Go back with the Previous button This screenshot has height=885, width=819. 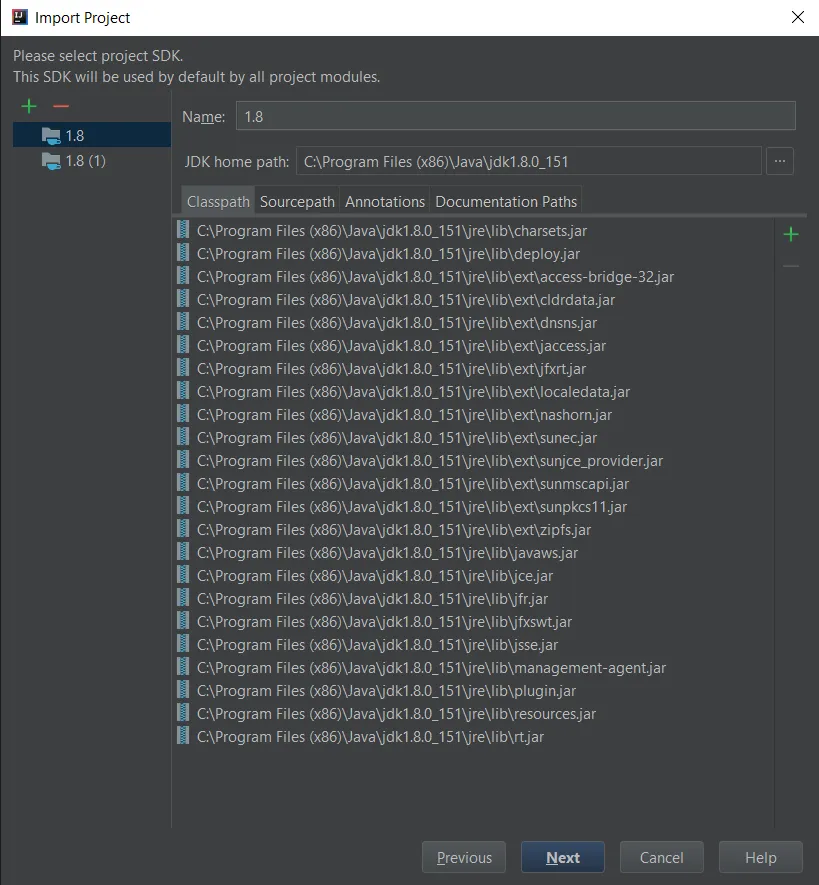click(x=464, y=857)
